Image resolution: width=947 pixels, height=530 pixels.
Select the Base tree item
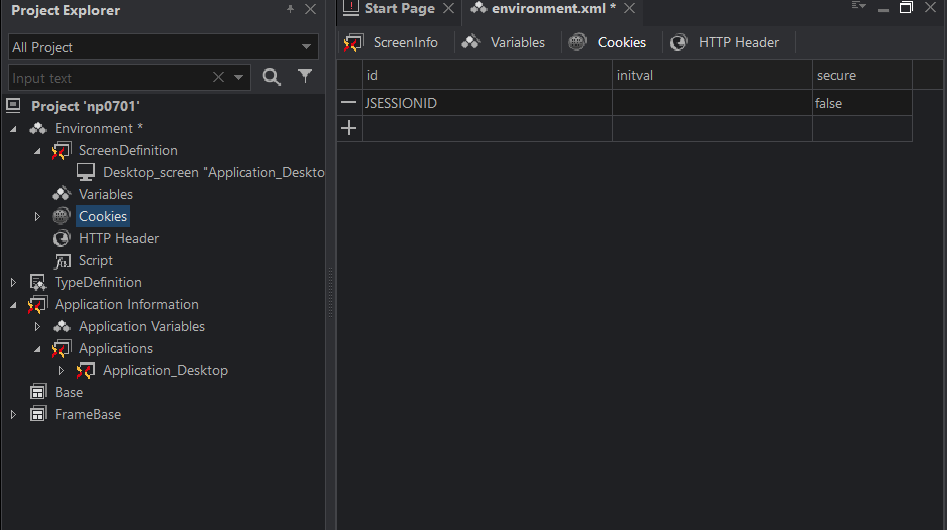69,392
